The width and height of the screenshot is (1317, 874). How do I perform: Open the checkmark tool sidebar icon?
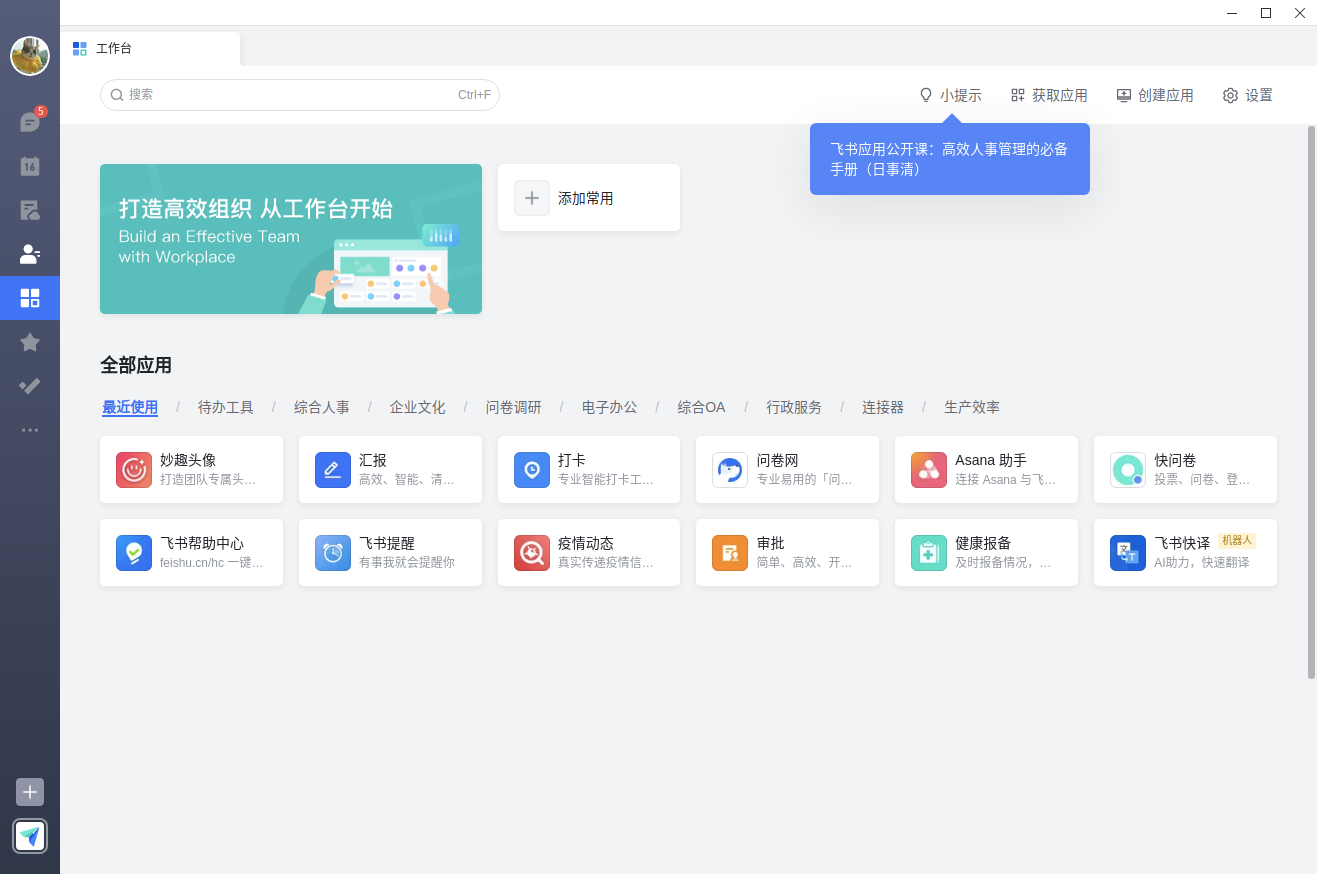pos(30,386)
